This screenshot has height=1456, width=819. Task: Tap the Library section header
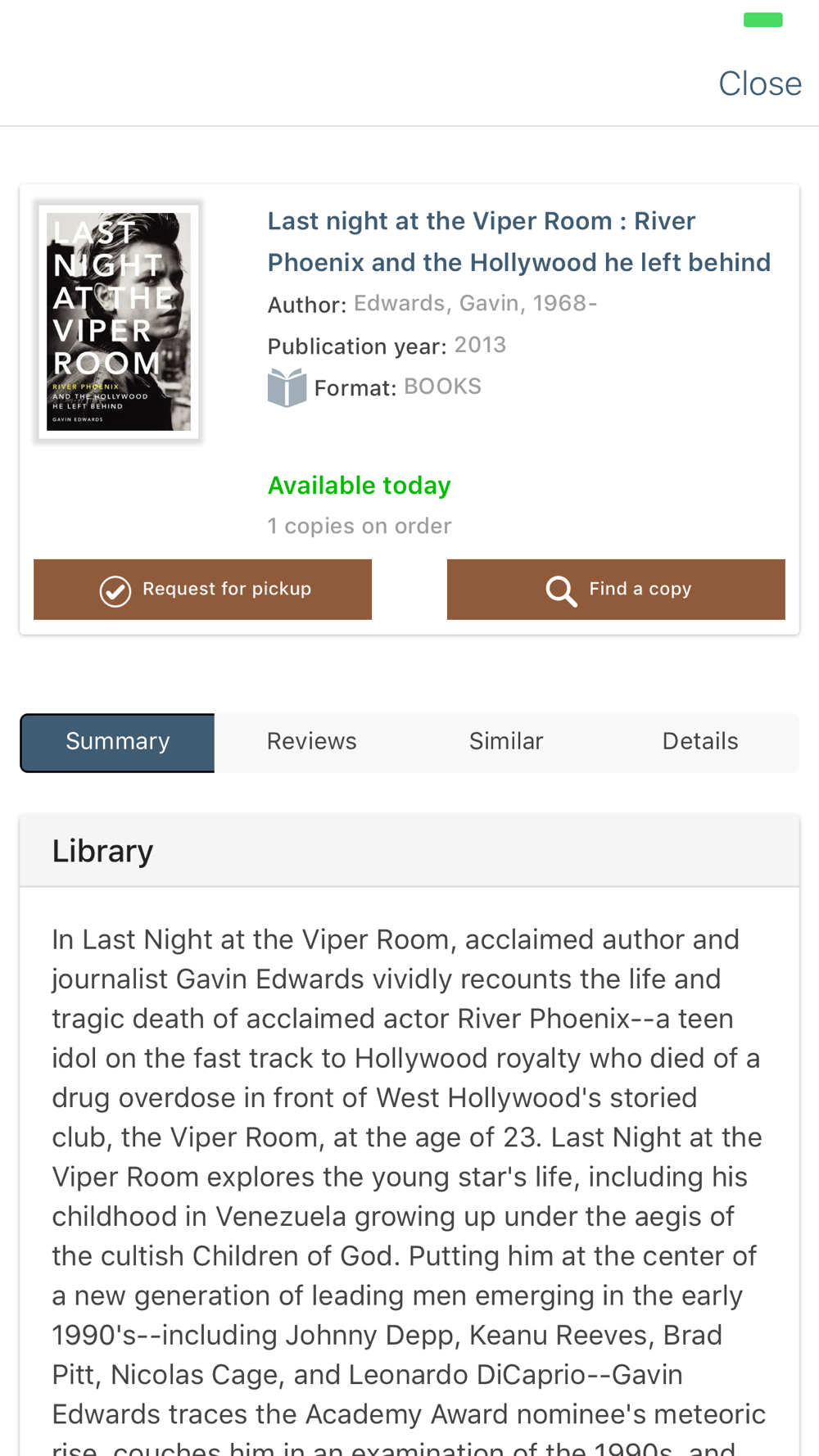point(409,851)
